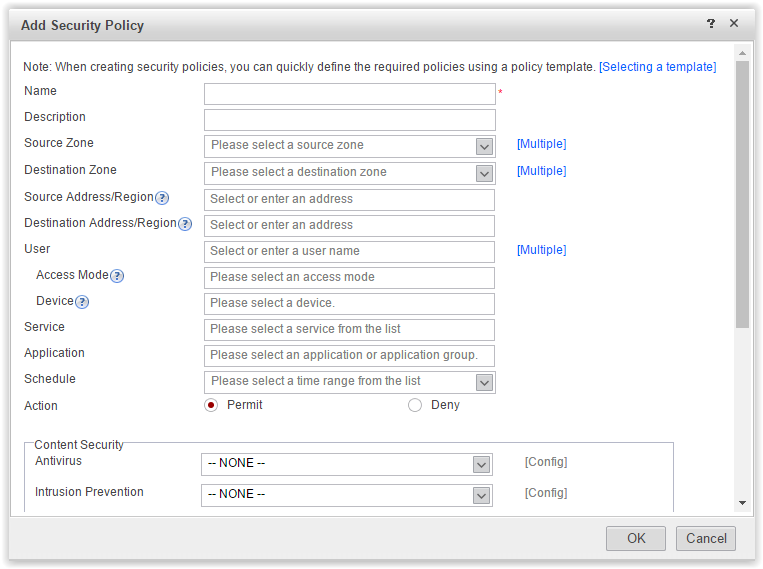This screenshot has height=569, width=763.
Task: Open the Antivirus profile dropdown
Action: [481, 464]
